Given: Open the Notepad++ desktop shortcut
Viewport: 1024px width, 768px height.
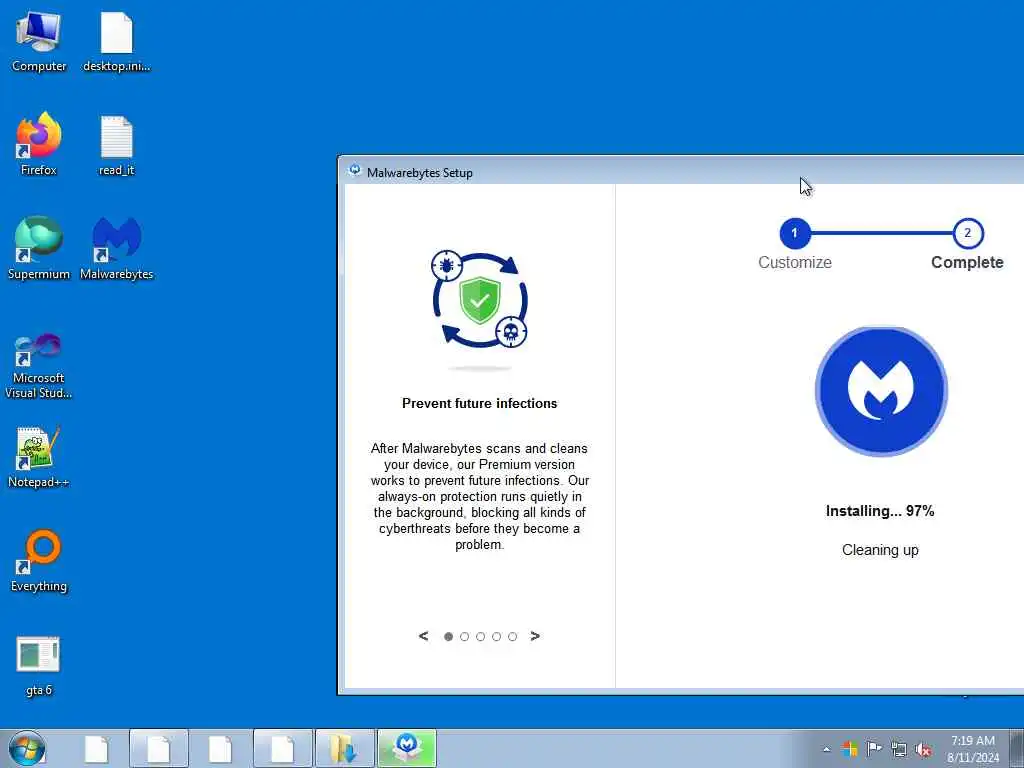Looking at the screenshot, I should click(x=39, y=457).
